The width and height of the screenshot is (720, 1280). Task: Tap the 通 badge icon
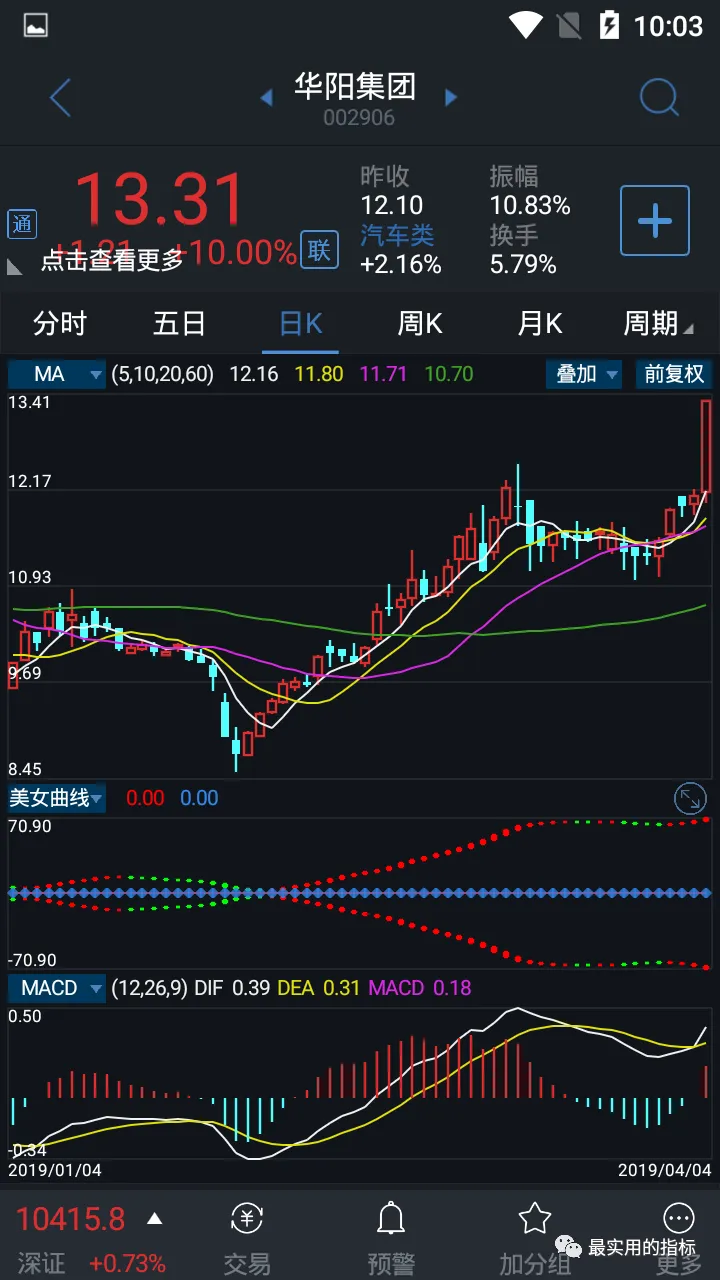(x=22, y=225)
